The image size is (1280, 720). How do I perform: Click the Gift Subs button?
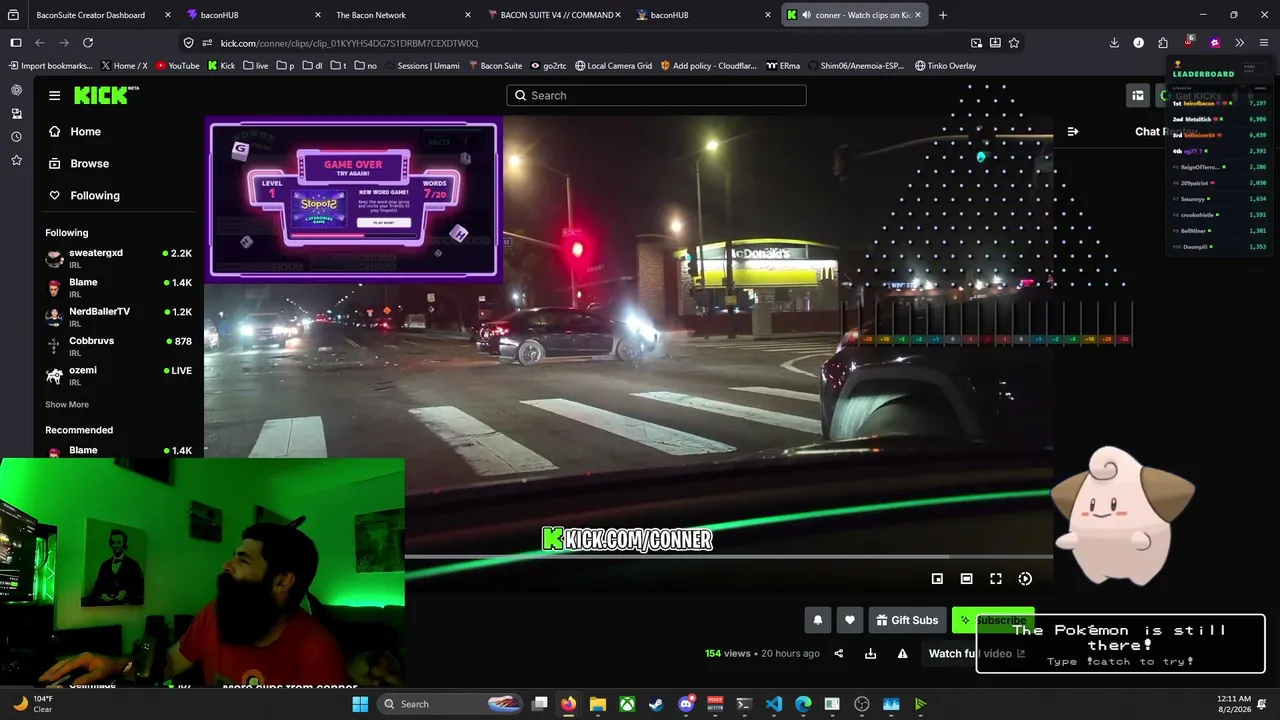907,620
